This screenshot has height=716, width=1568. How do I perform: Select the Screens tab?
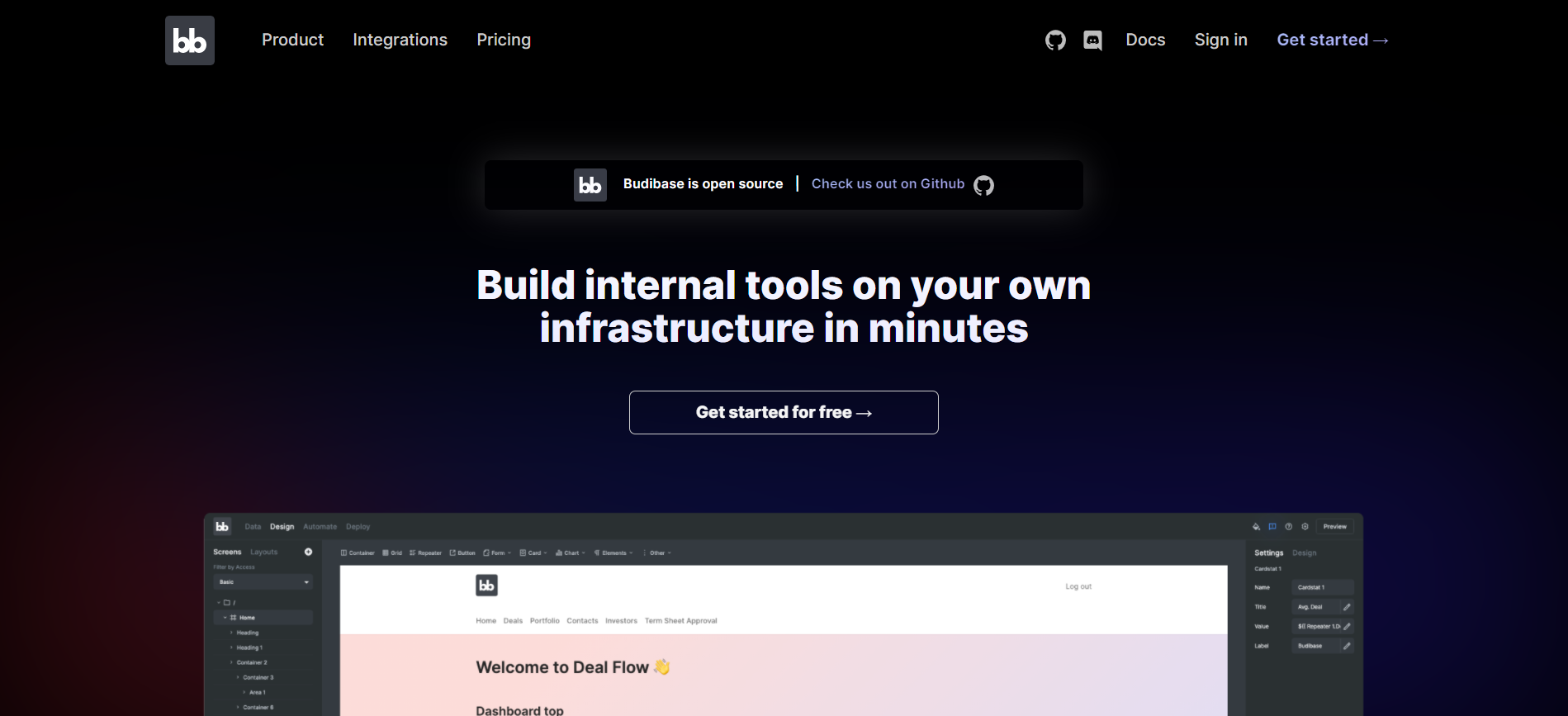227,552
